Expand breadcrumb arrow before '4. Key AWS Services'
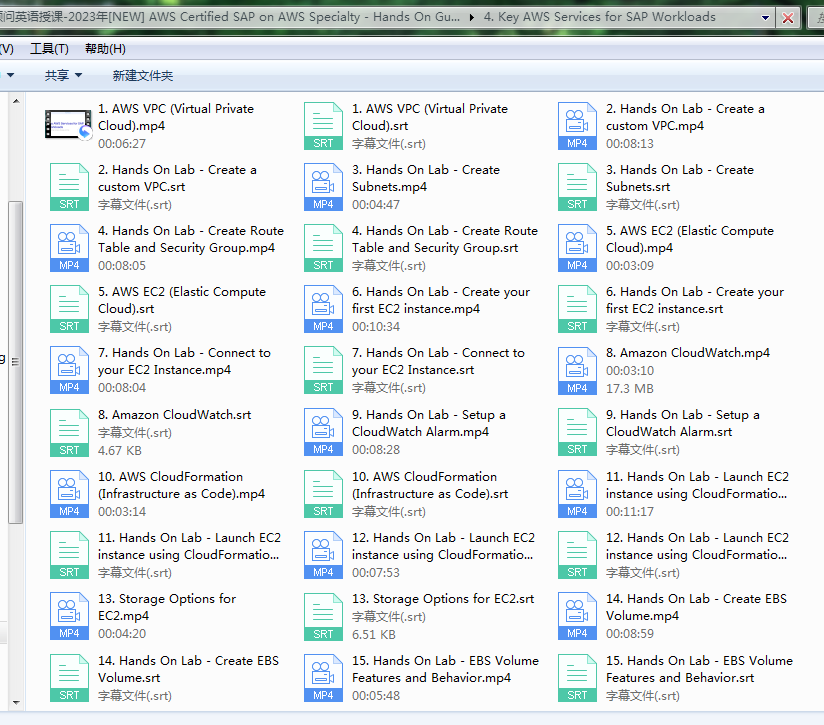 (x=471, y=17)
